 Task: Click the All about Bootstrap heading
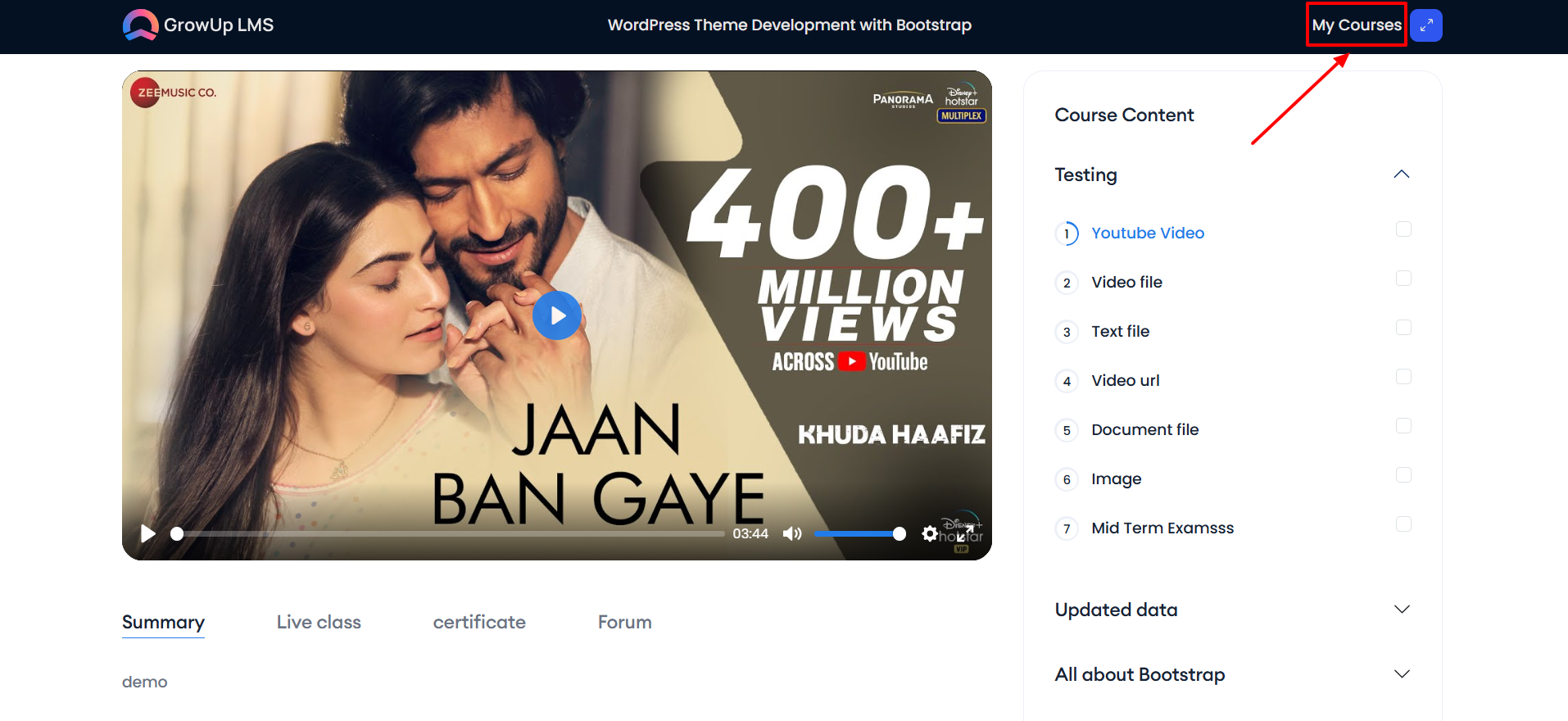(1140, 674)
